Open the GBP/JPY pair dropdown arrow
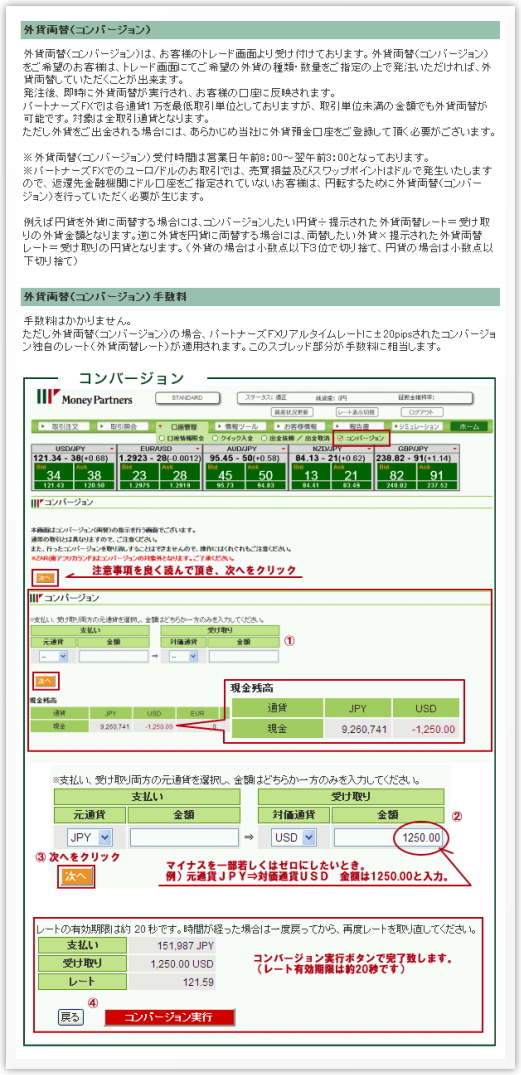The width and height of the screenshot is (521, 1075). pos(455,448)
